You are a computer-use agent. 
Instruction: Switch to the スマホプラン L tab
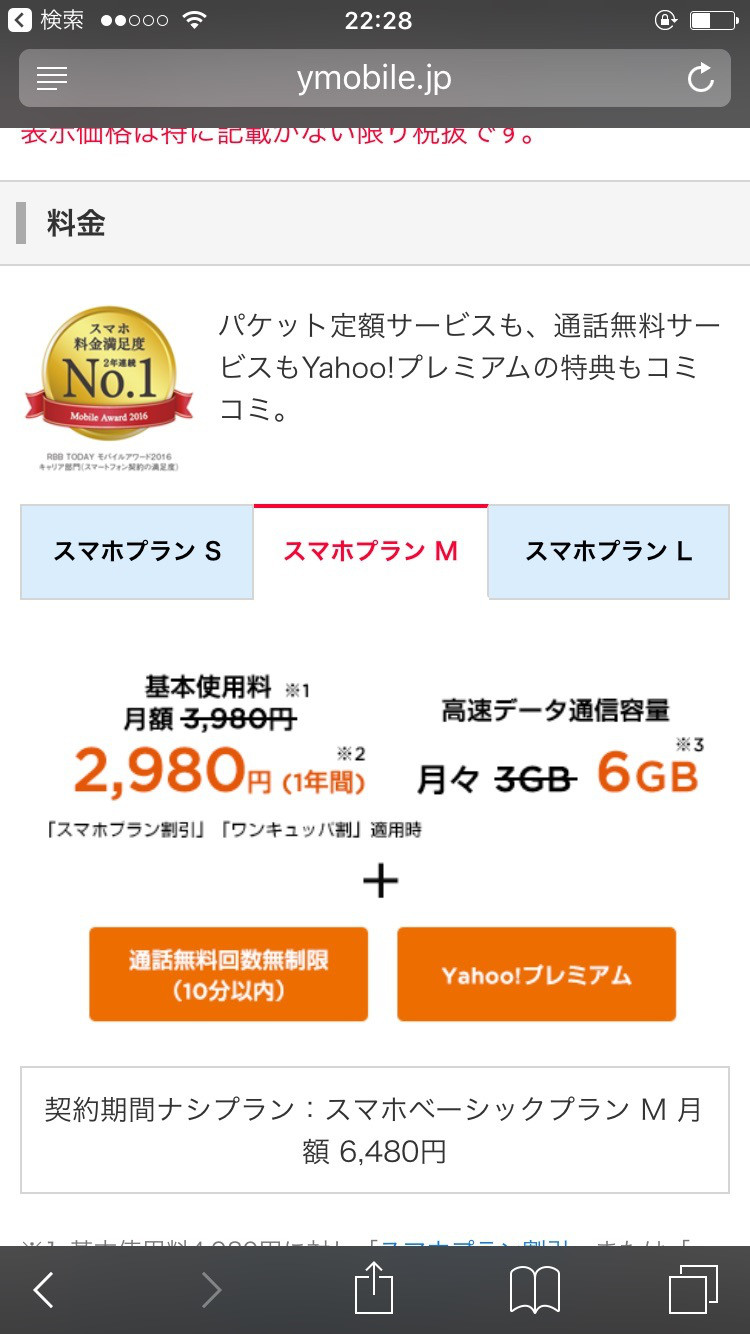click(609, 552)
